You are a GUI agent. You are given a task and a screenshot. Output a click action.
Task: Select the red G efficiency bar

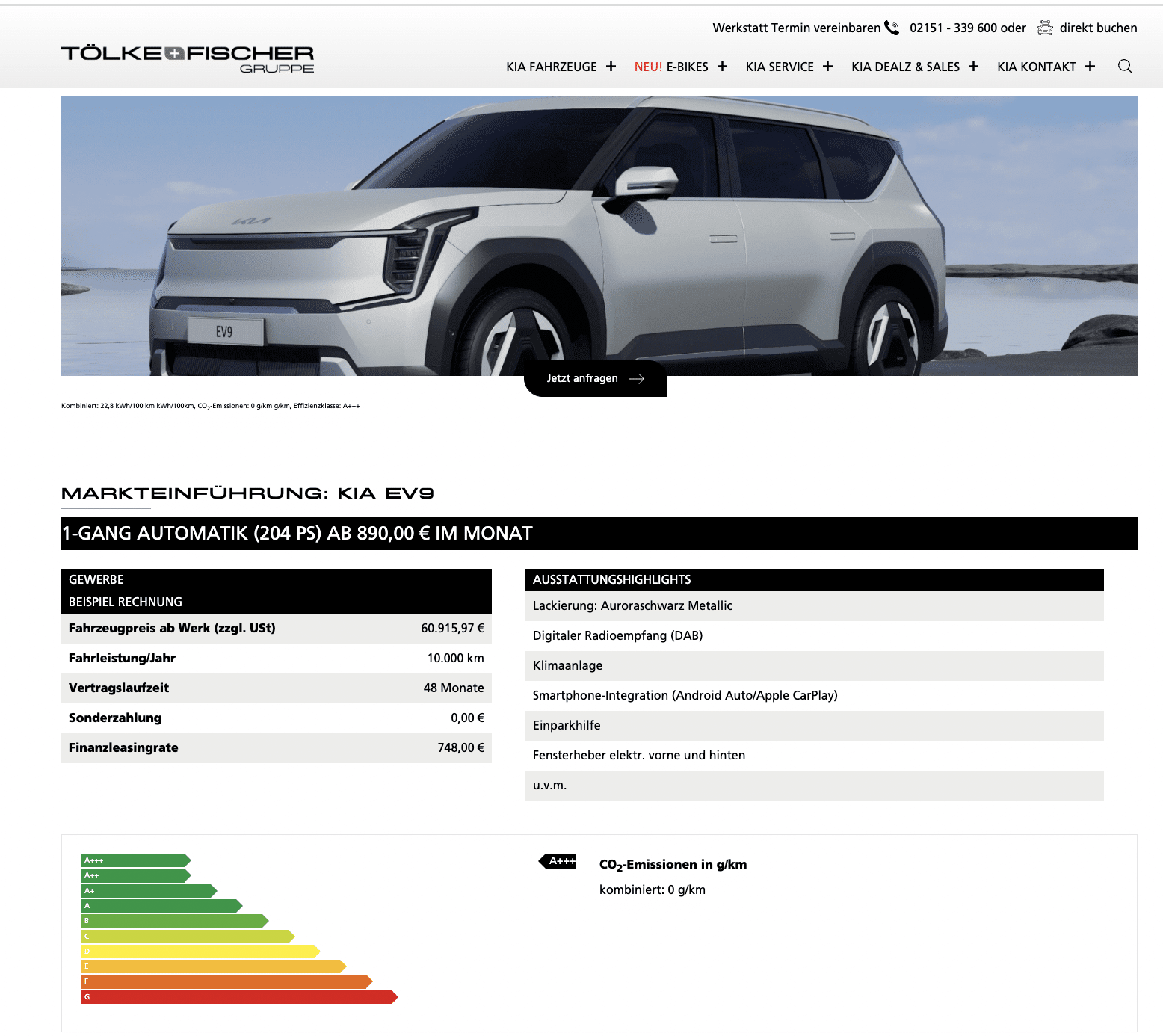click(239, 997)
